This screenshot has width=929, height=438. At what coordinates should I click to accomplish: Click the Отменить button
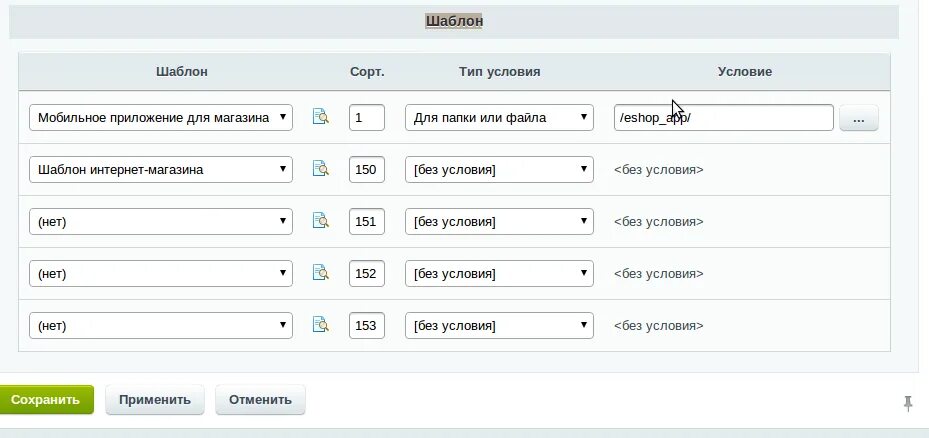click(260, 400)
